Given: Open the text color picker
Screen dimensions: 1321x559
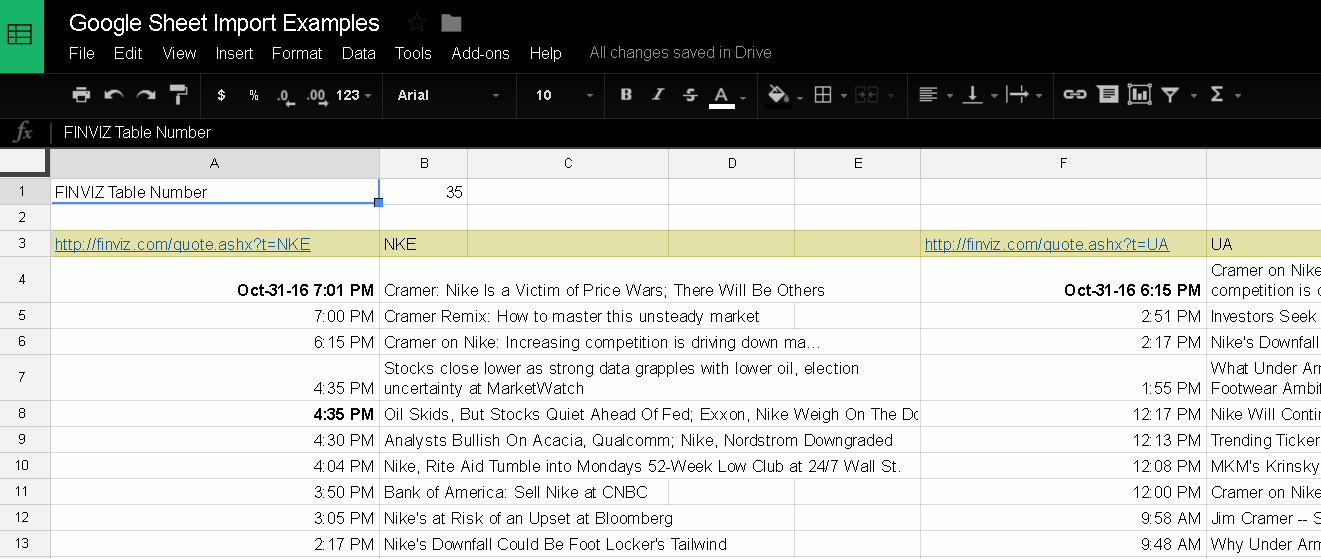Looking at the screenshot, I should click(x=727, y=95).
